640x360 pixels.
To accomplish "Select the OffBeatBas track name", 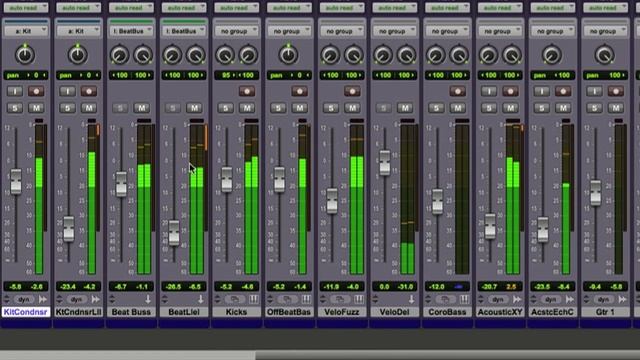I will 289,312.
